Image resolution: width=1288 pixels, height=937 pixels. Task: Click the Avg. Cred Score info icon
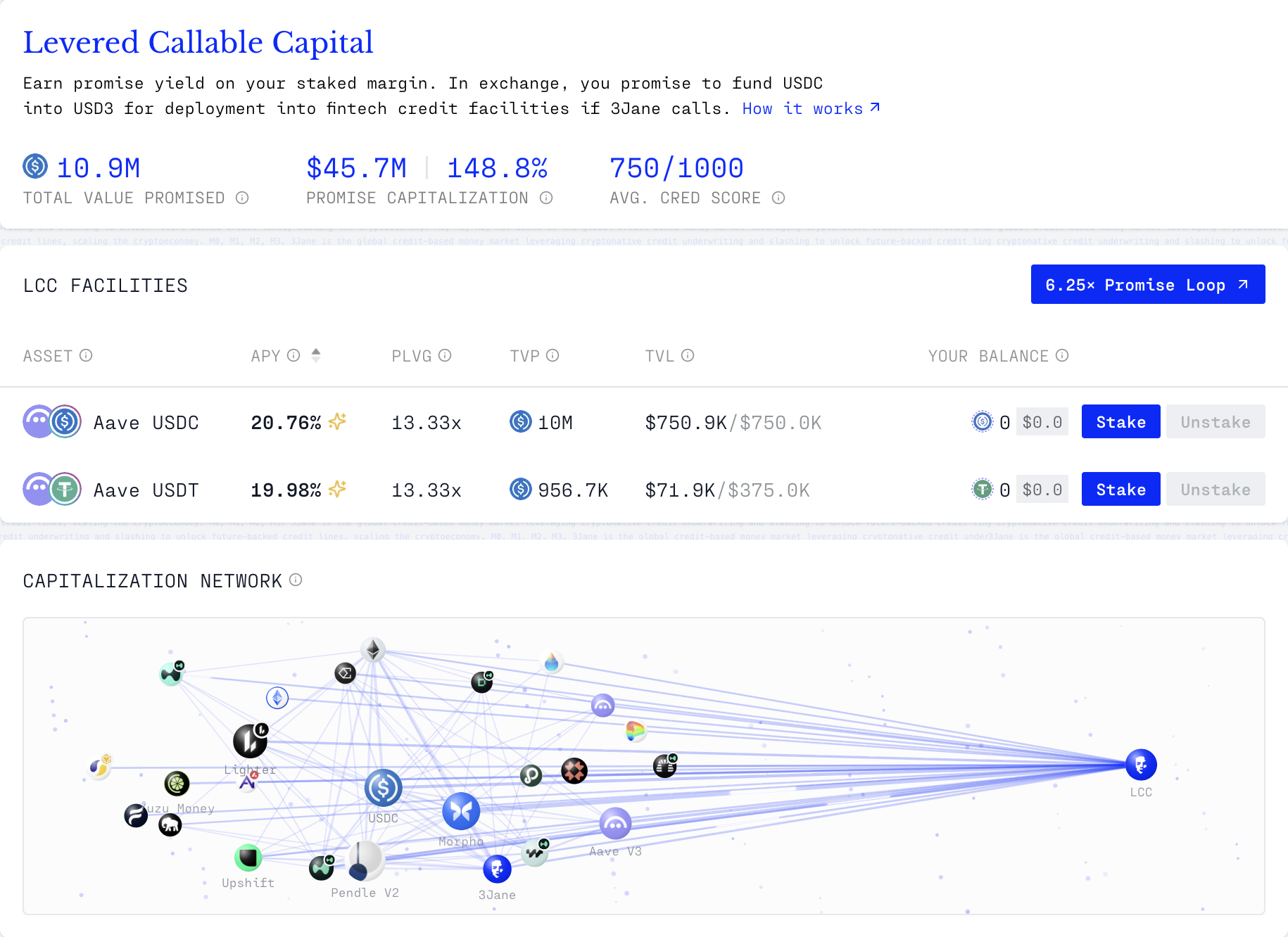[778, 198]
